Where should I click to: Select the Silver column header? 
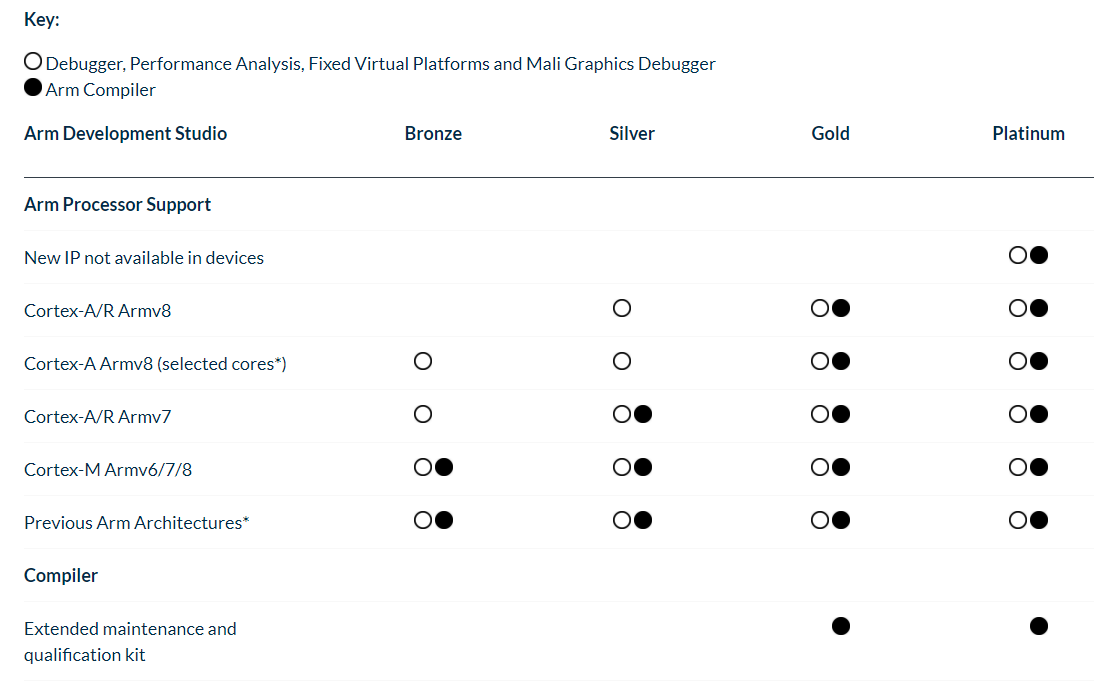632,134
